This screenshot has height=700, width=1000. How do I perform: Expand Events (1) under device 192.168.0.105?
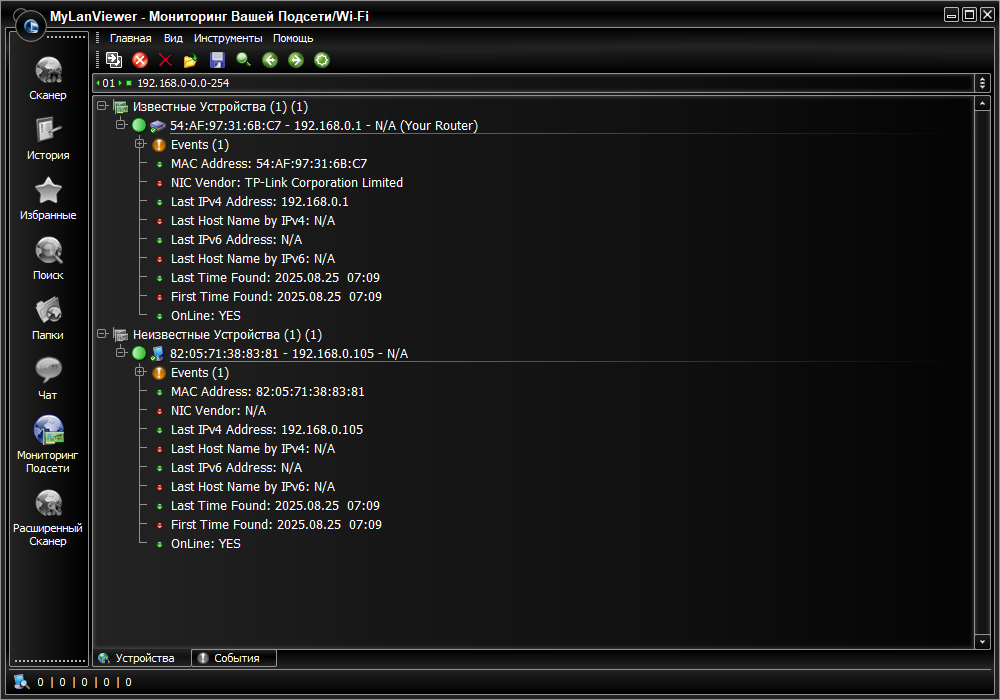click(140, 372)
